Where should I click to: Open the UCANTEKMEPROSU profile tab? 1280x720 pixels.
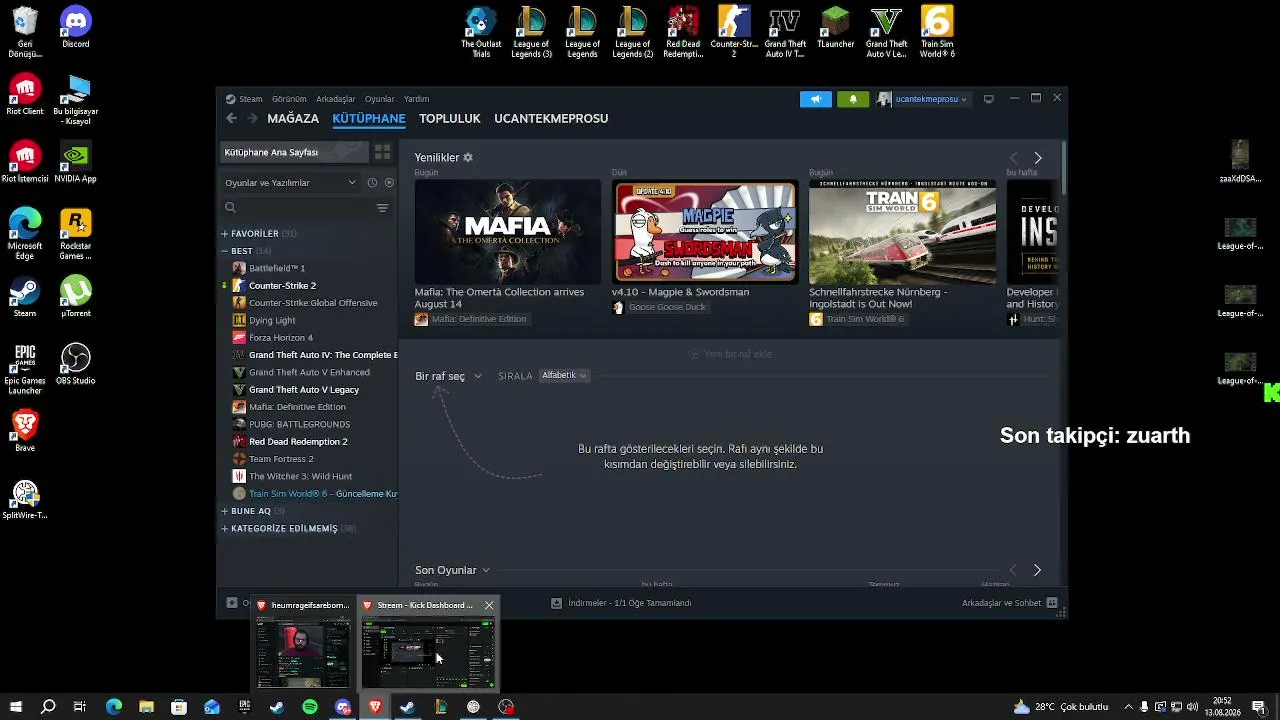coord(551,118)
